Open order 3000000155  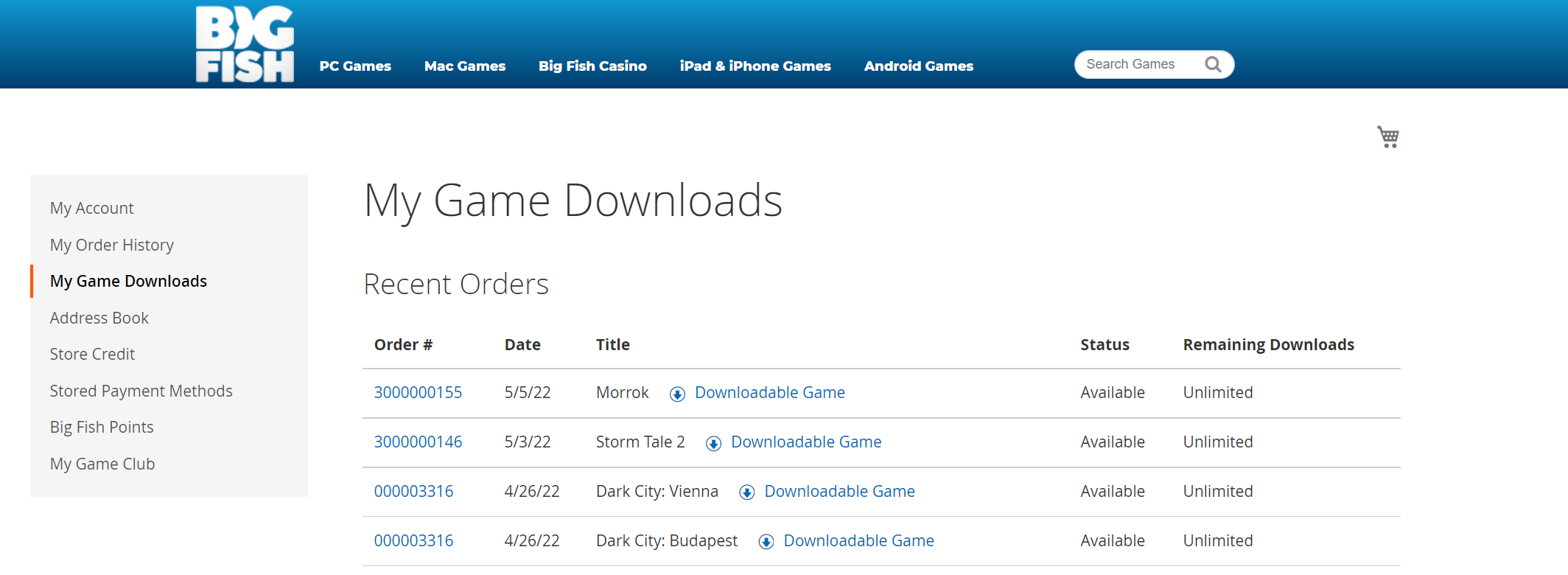point(418,393)
